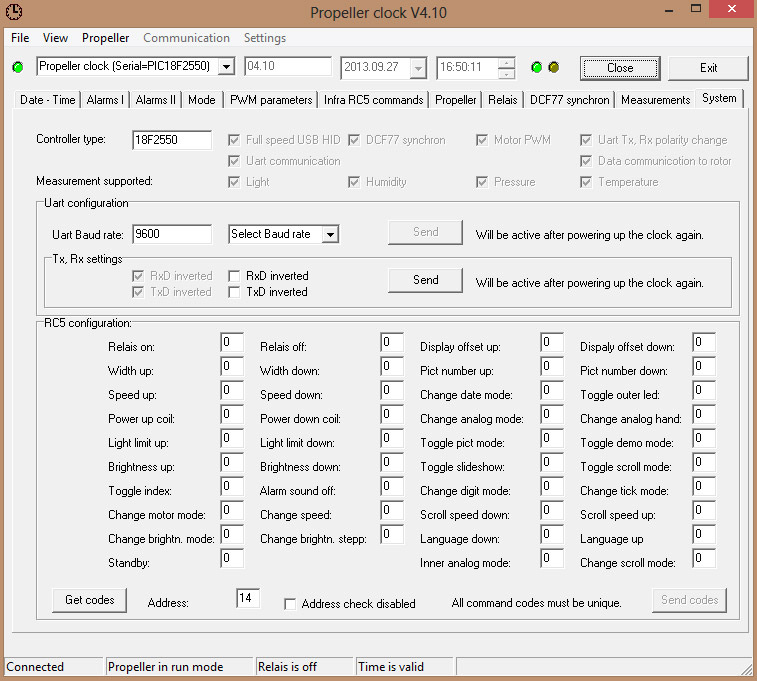Switch to the Relais tab
The height and width of the screenshot is (681, 757).
503,100
